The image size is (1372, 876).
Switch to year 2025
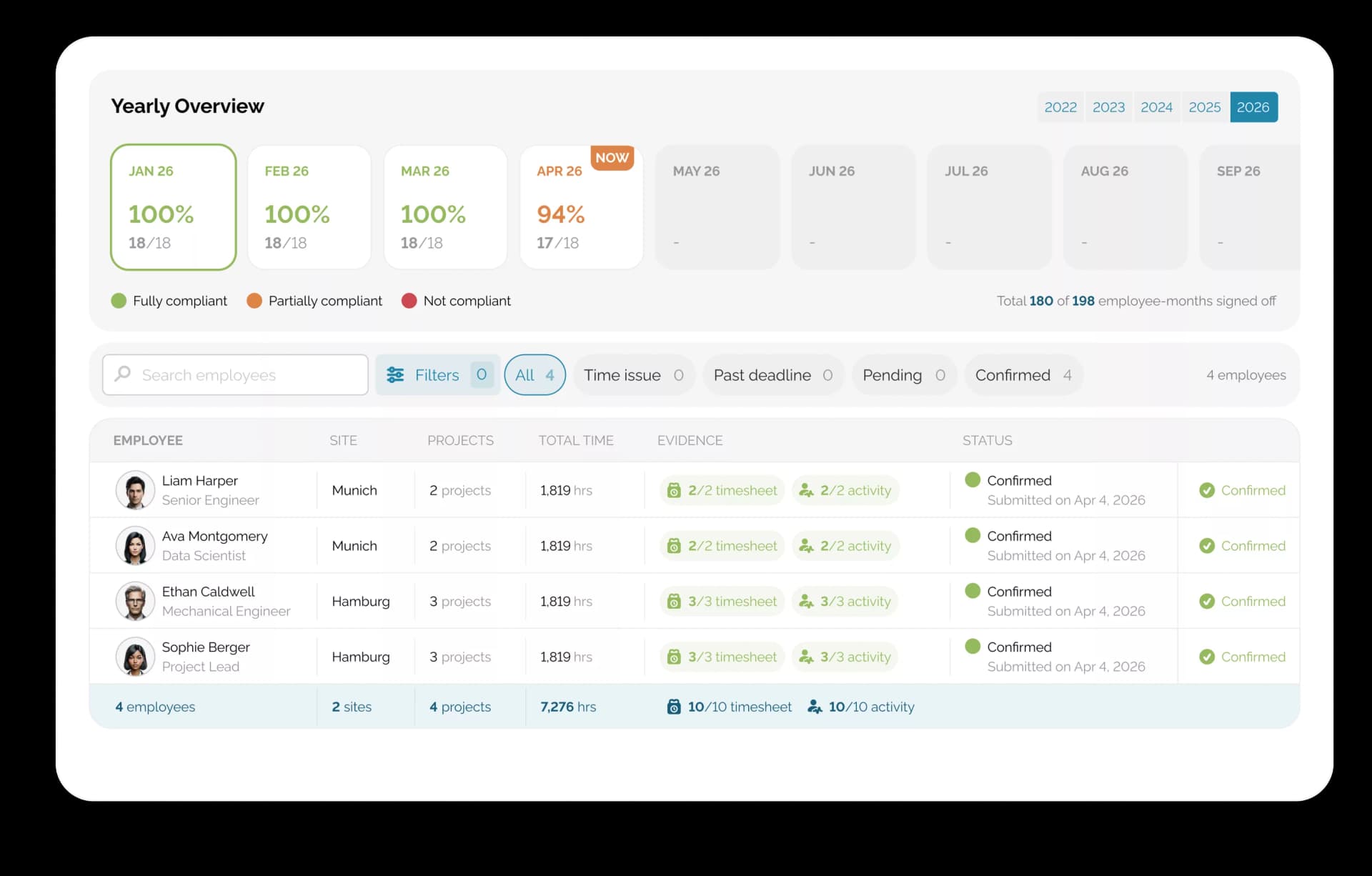click(x=1205, y=107)
